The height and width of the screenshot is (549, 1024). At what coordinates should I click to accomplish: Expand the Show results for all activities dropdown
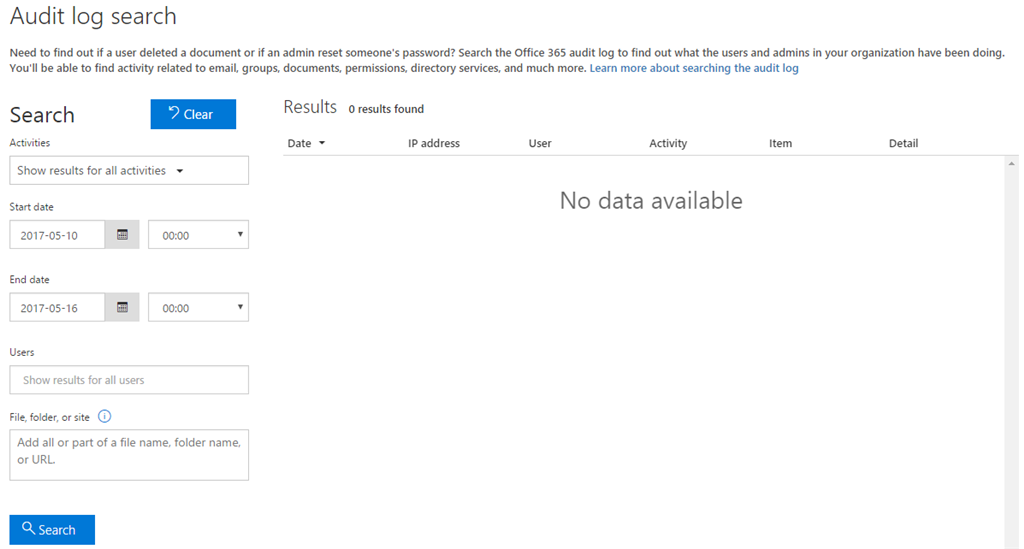pos(129,170)
